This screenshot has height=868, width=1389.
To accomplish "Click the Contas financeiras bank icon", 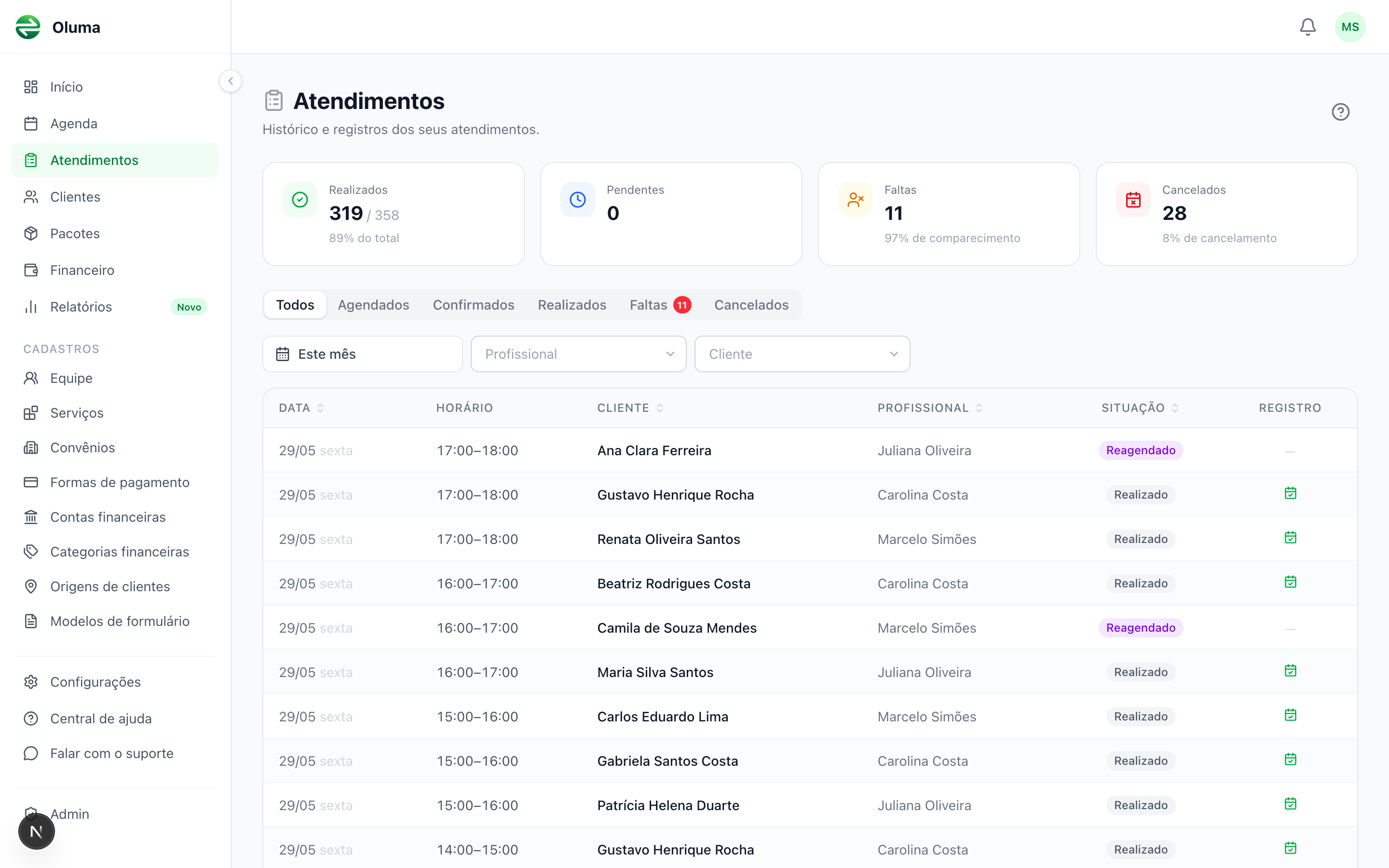I will (31, 517).
